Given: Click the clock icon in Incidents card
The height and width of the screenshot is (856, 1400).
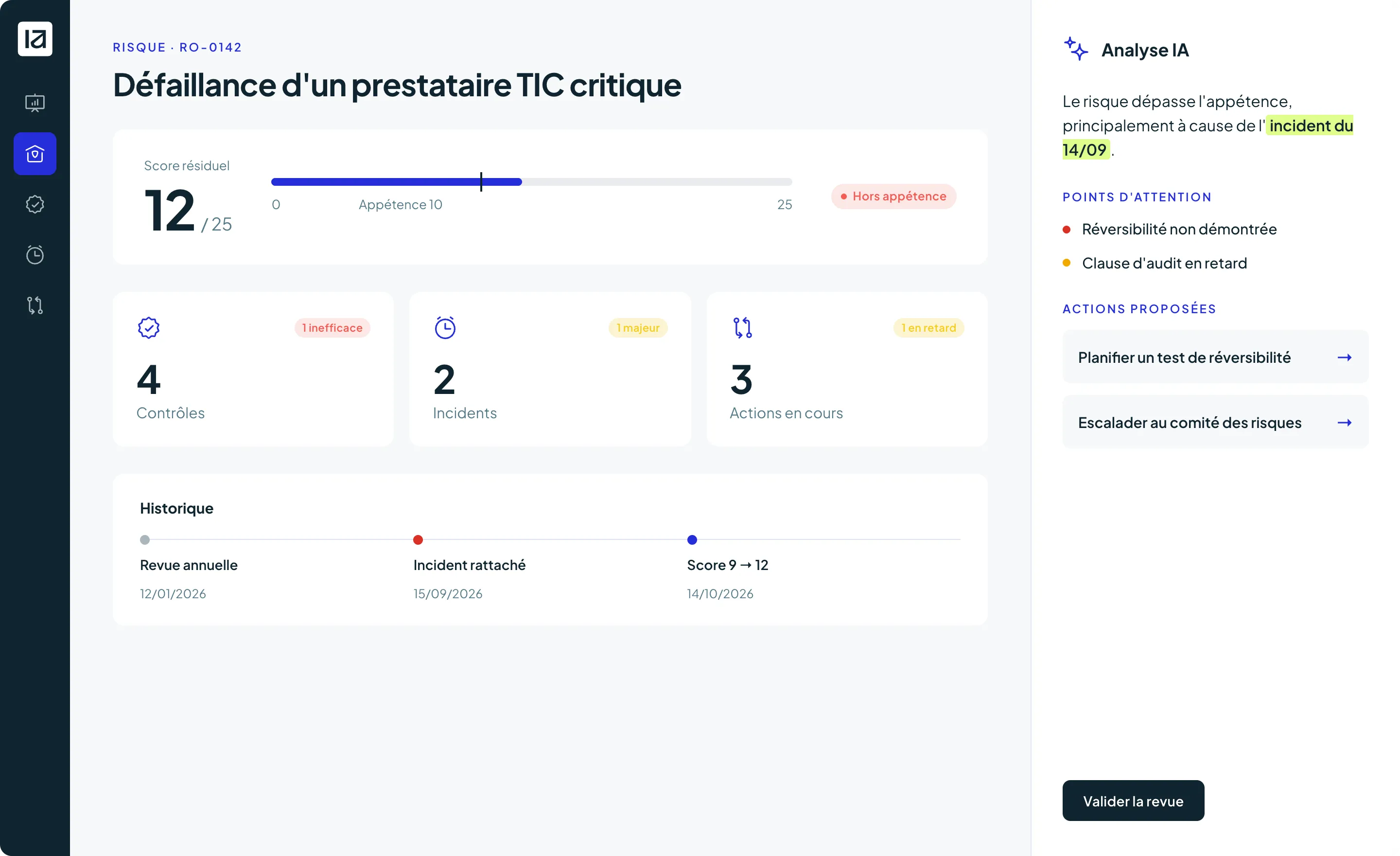Looking at the screenshot, I should (x=445, y=327).
